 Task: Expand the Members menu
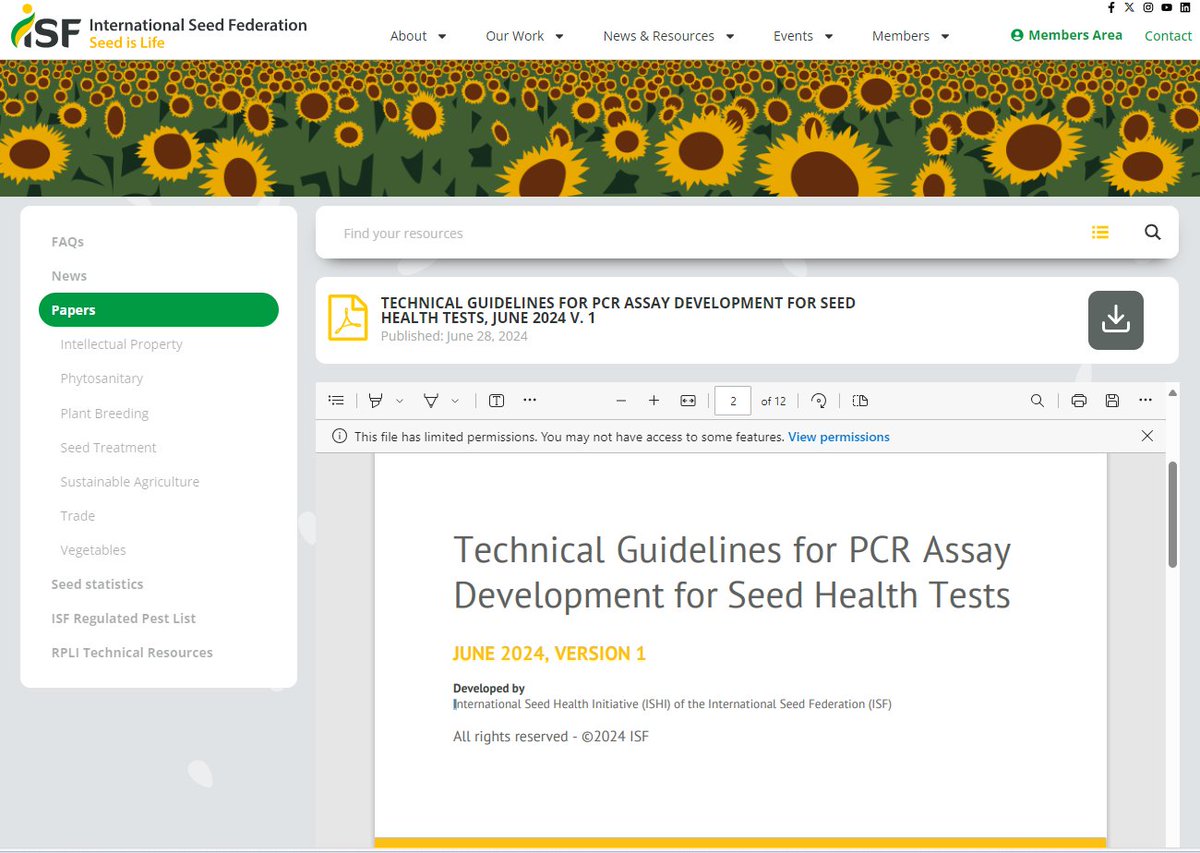click(911, 36)
